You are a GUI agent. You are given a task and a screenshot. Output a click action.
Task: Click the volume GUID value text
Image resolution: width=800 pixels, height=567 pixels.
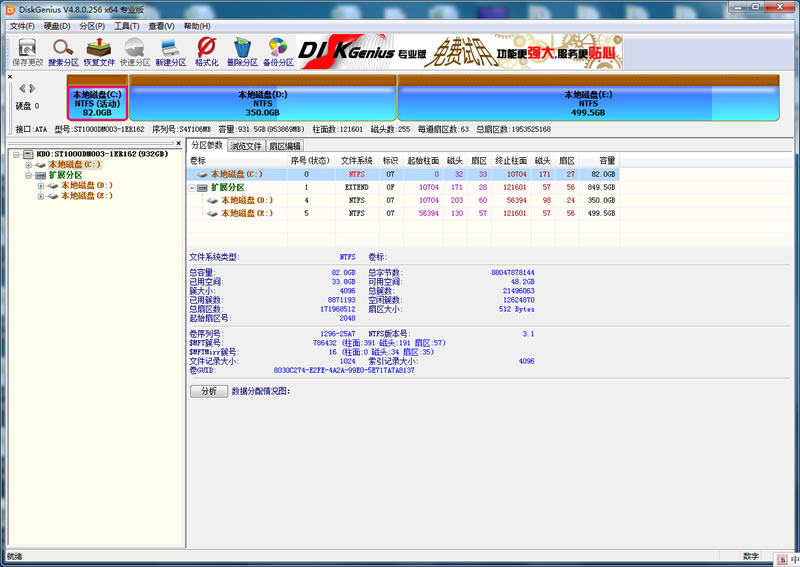point(344,371)
